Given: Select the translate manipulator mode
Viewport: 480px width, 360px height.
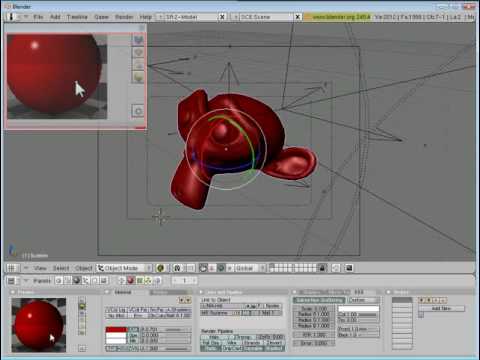Looking at the screenshot, I should (212, 268).
